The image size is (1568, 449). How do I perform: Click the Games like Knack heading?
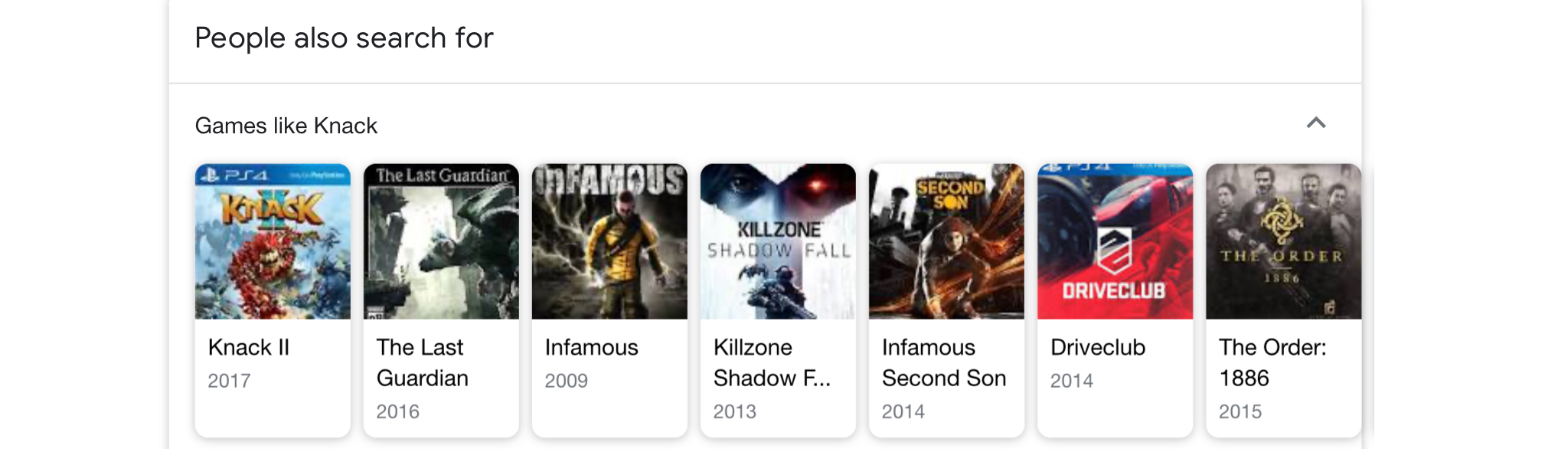pos(286,126)
